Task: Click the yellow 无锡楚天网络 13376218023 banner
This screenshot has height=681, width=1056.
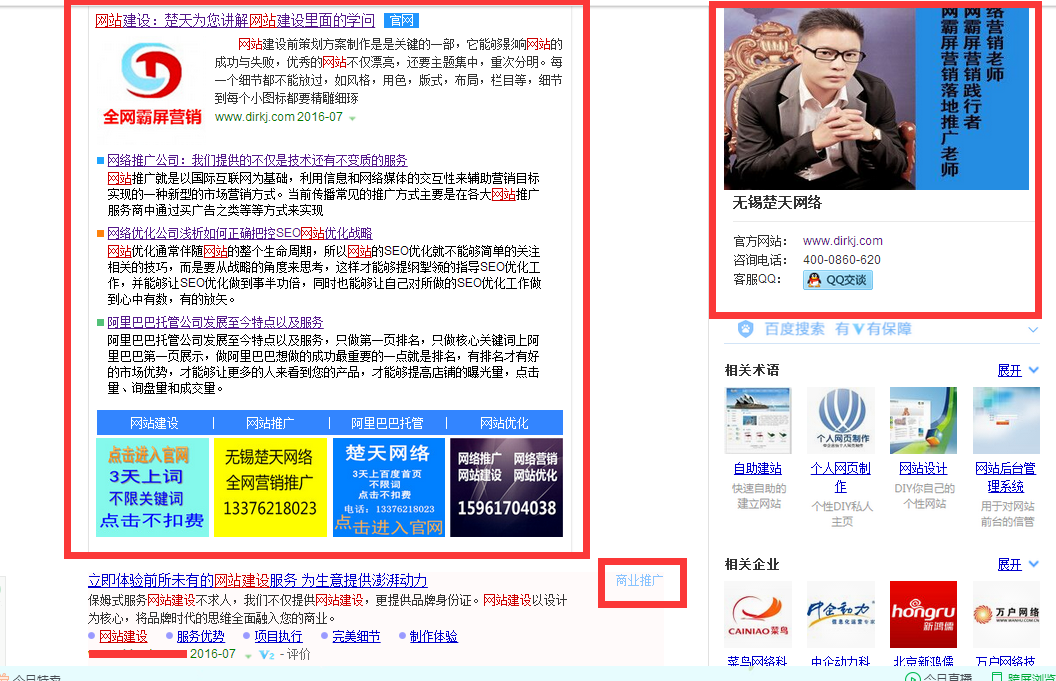Action: (x=269, y=487)
